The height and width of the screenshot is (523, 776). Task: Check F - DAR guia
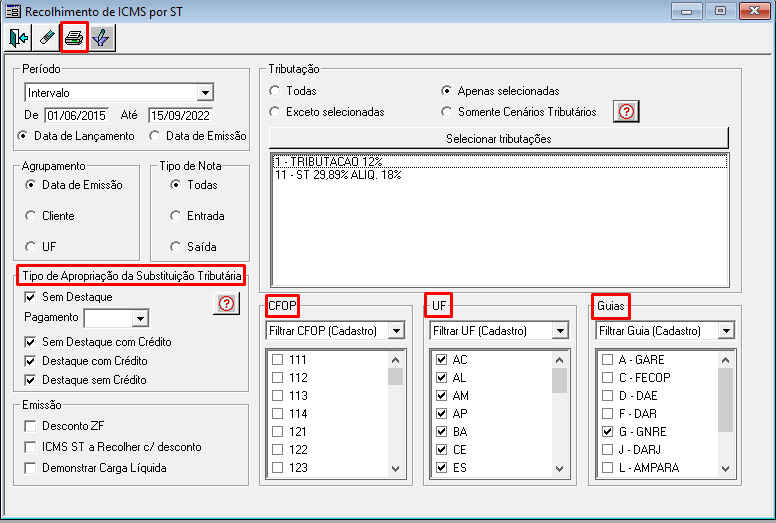coord(607,414)
